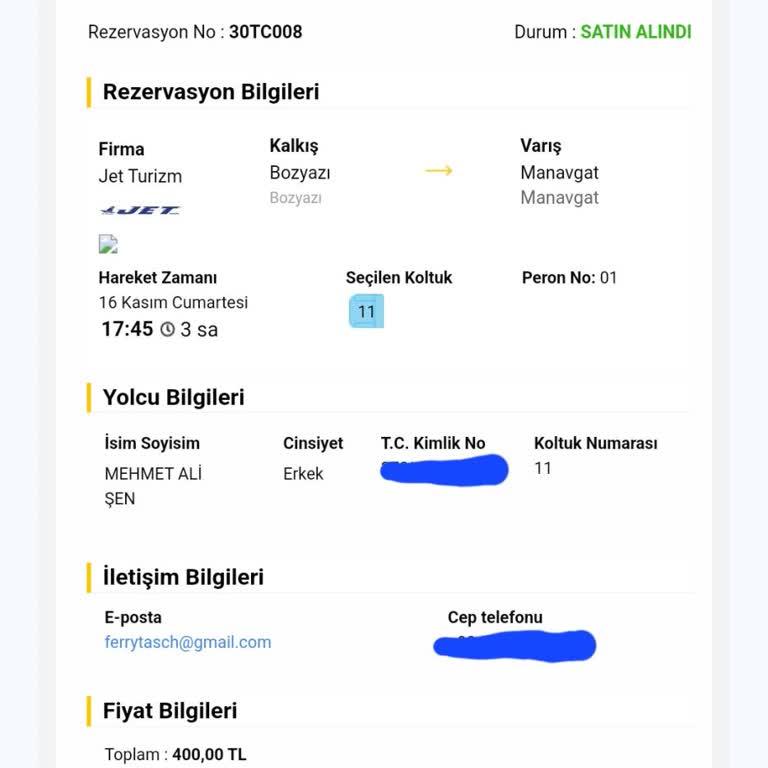Select the blue seat 11 icon
The height and width of the screenshot is (768, 768).
(366, 311)
